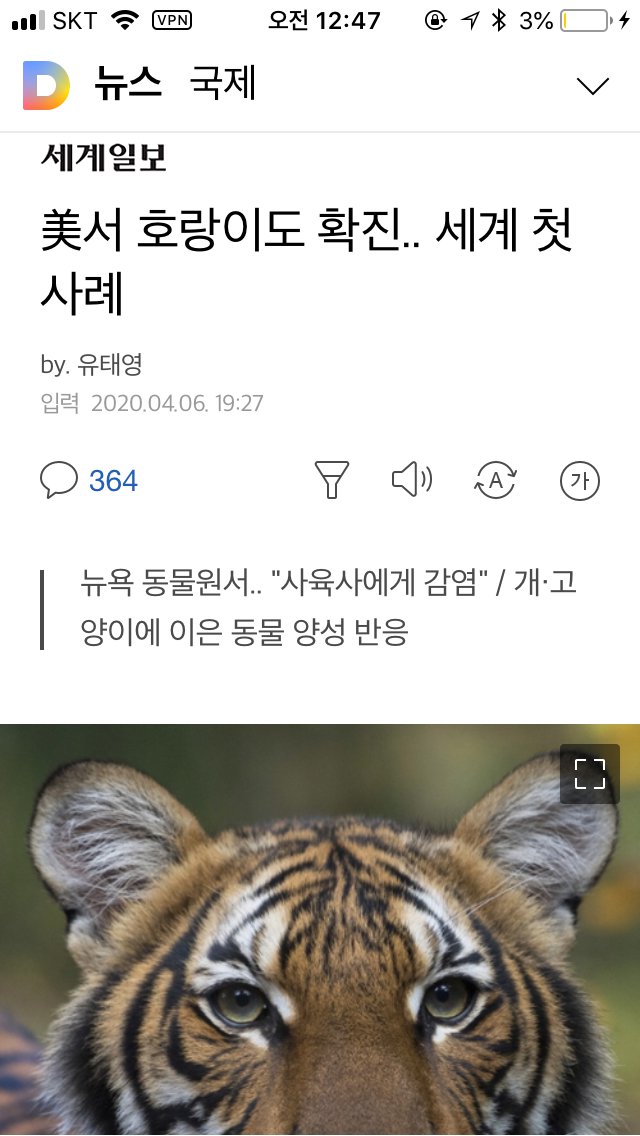Tap the Daum D logo
640x1136 pixels.
(46, 86)
